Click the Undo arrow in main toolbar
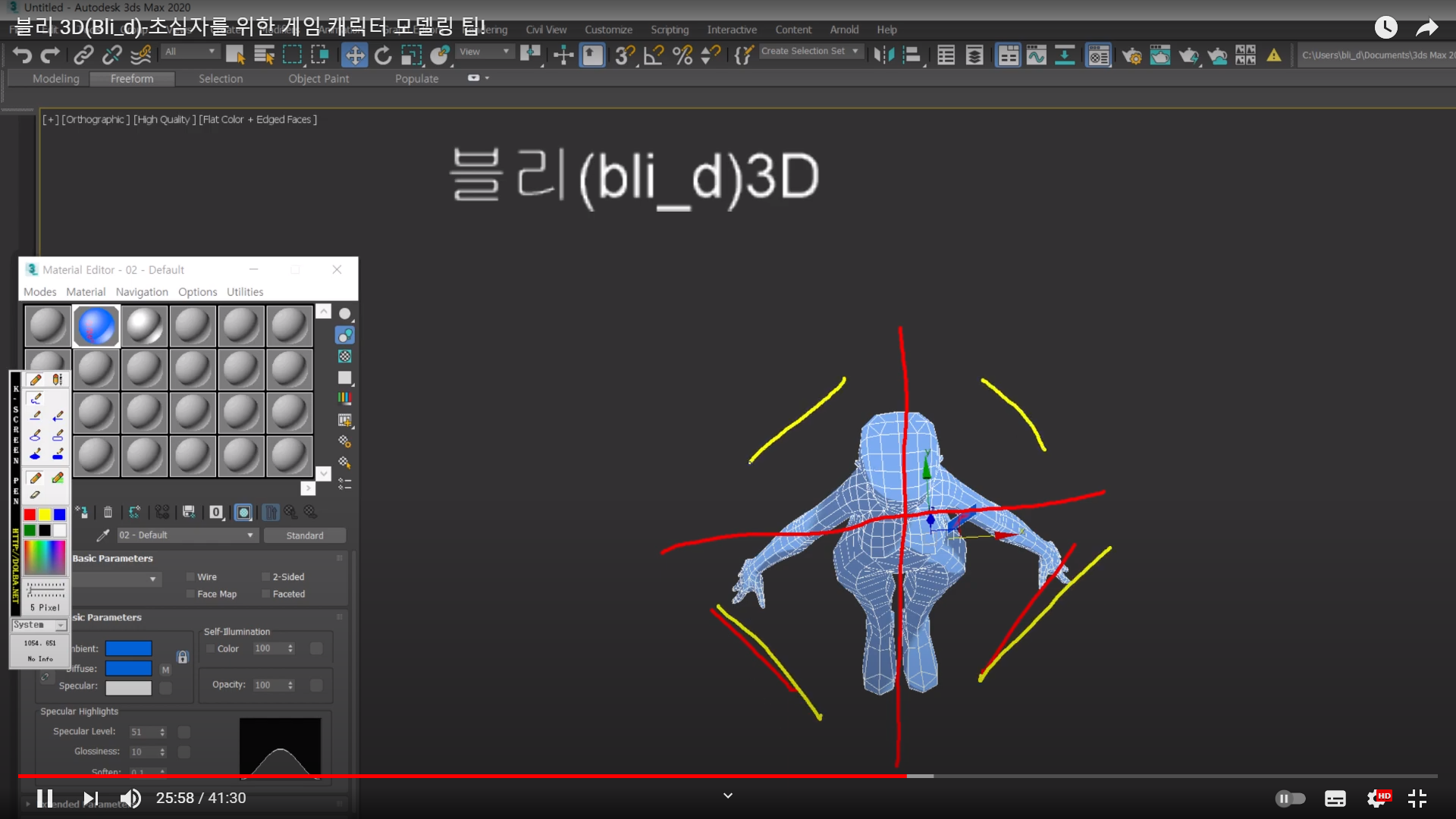 (x=22, y=55)
